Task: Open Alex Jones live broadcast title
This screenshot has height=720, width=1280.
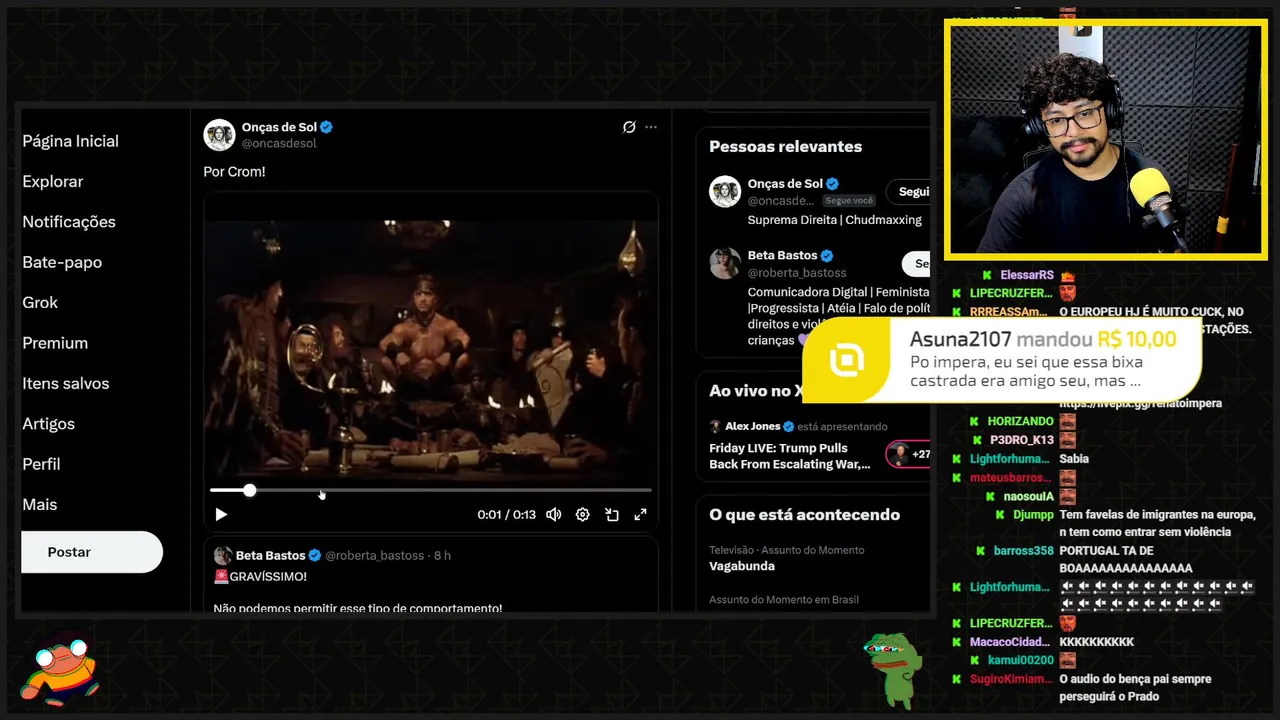Action: [792, 456]
